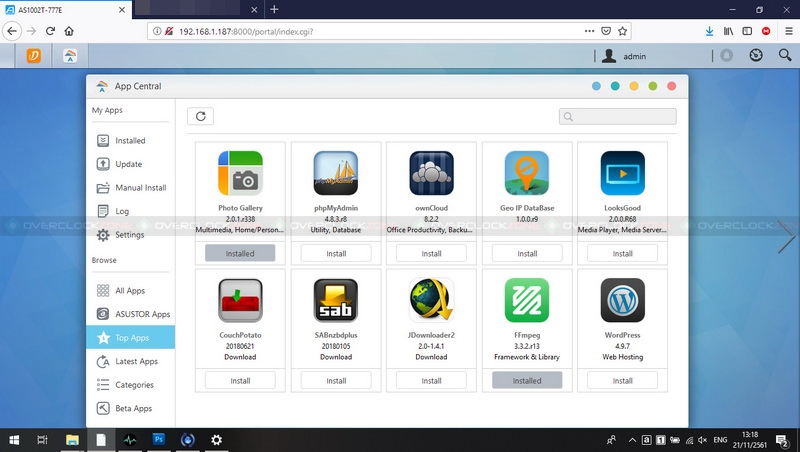Go back in browser
The height and width of the screenshot is (452, 800).
click(x=12, y=31)
